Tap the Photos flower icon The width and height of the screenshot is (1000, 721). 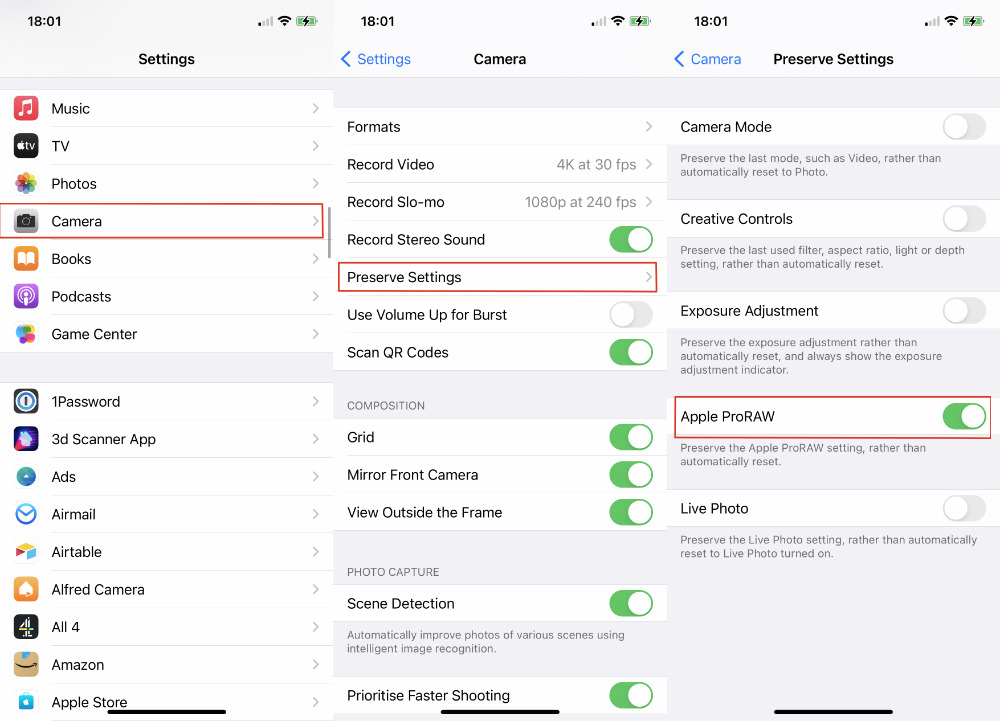(26, 184)
